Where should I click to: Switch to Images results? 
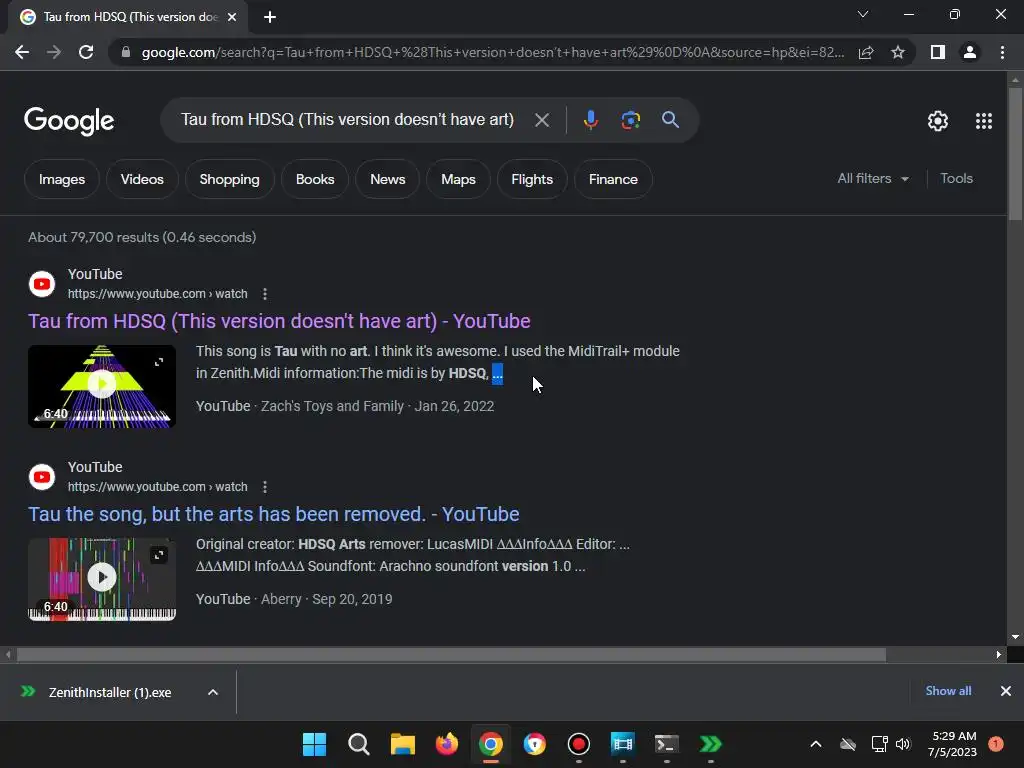click(62, 179)
